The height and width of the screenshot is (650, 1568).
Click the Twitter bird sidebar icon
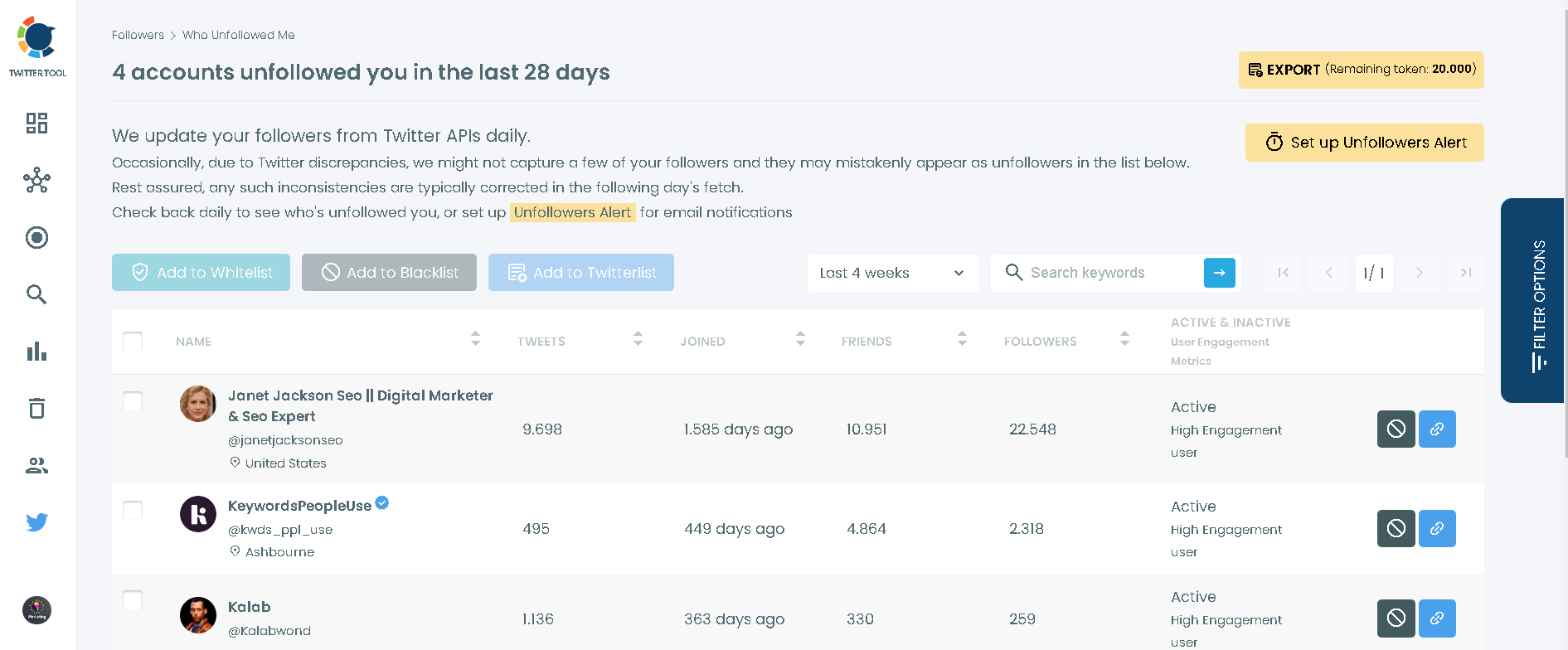point(36,522)
